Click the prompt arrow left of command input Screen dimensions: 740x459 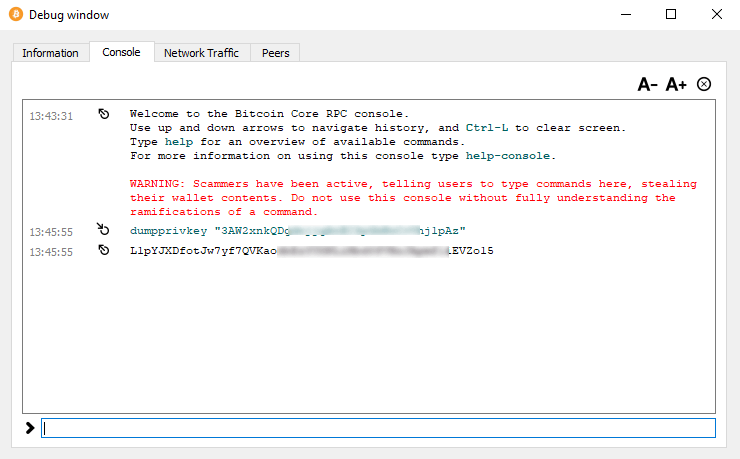(x=30, y=428)
